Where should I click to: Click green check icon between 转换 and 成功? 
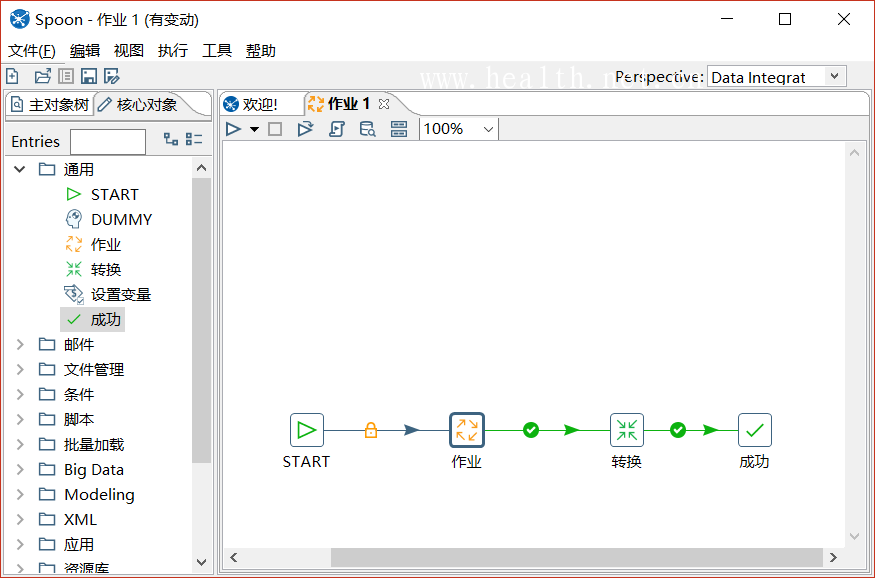pos(678,430)
